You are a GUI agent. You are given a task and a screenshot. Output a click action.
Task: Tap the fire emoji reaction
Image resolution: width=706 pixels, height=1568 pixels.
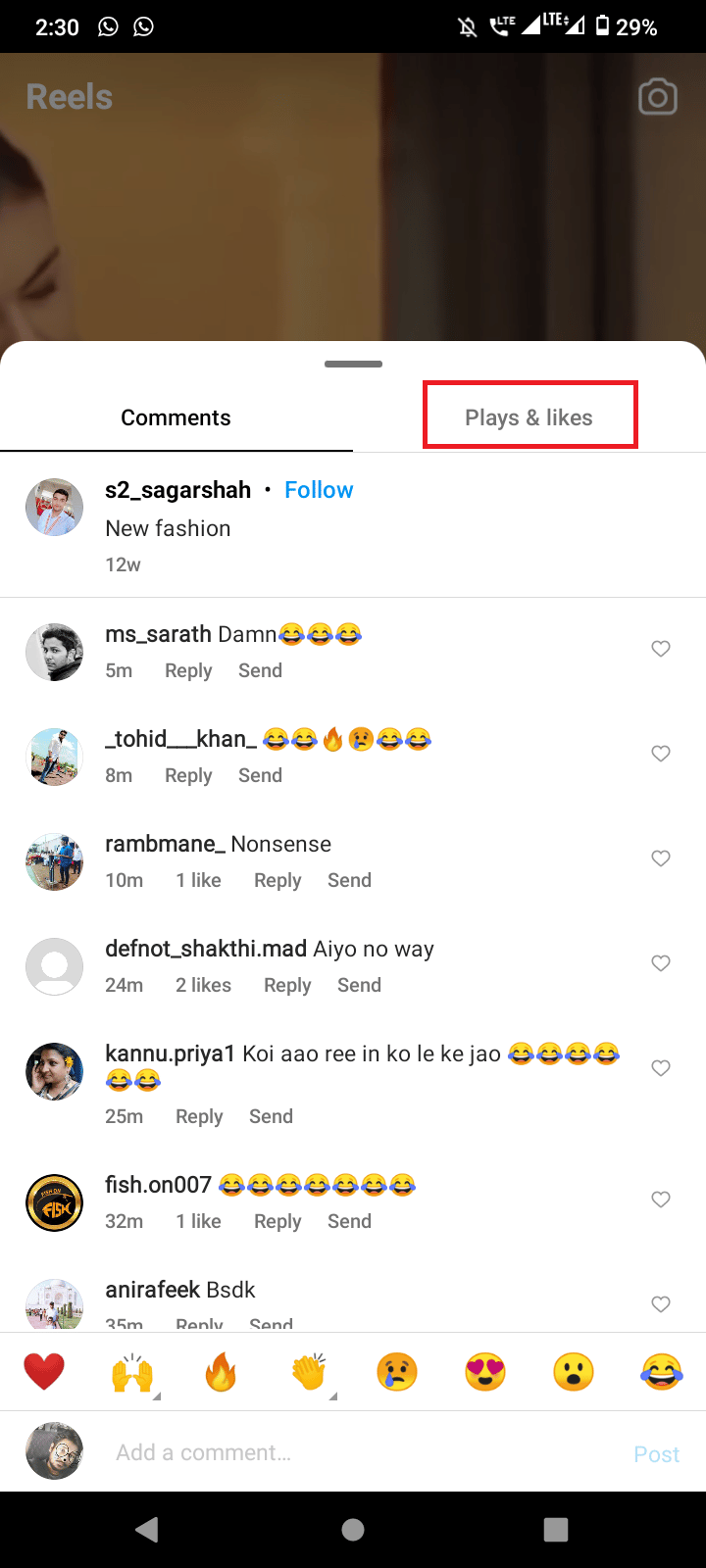pos(221,1372)
